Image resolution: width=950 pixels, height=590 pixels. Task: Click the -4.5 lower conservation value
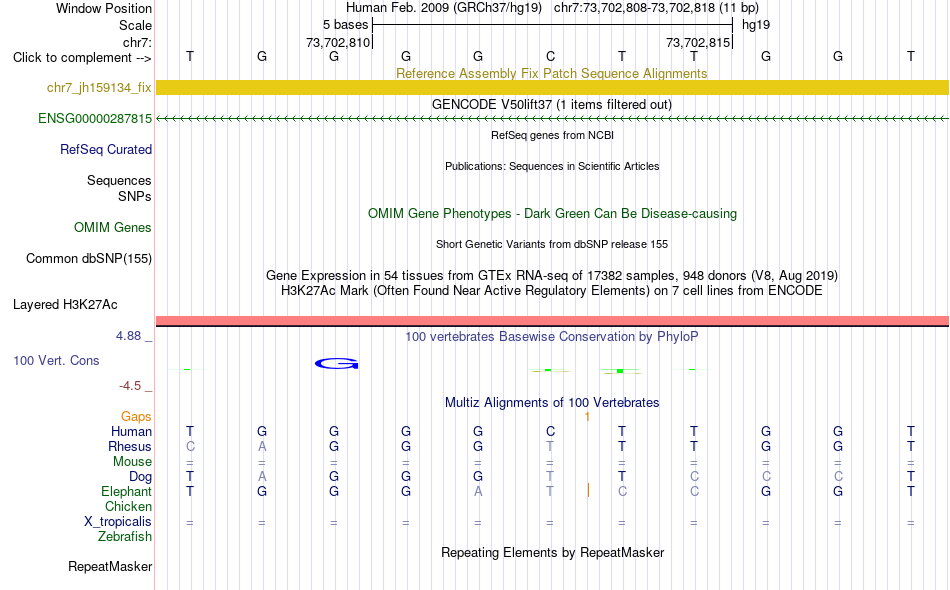pos(130,386)
